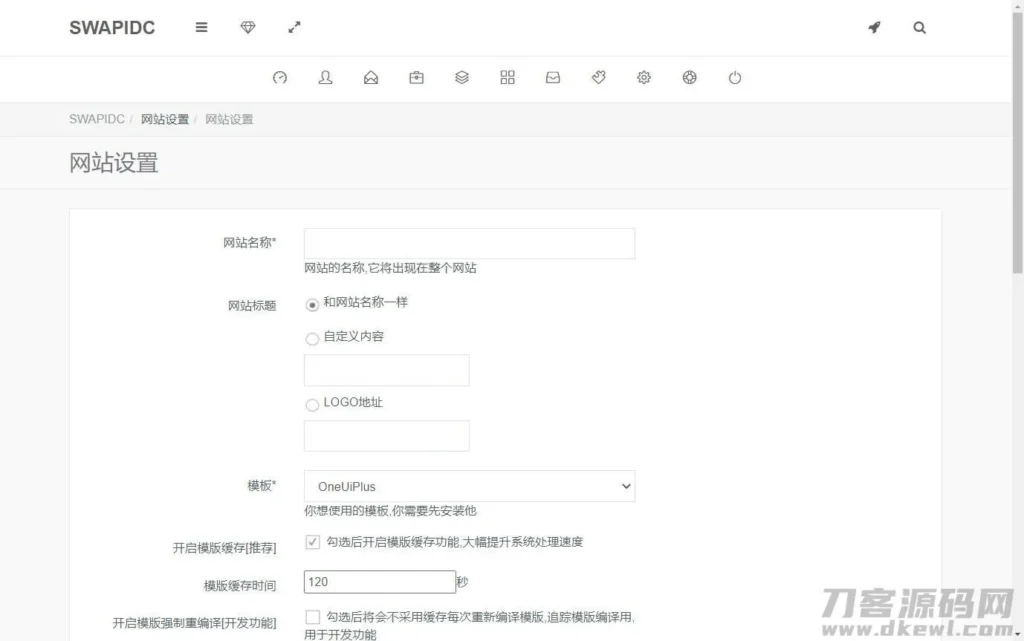The height and width of the screenshot is (641, 1024).
Task: Click the settings gear icon
Action: coord(643,77)
